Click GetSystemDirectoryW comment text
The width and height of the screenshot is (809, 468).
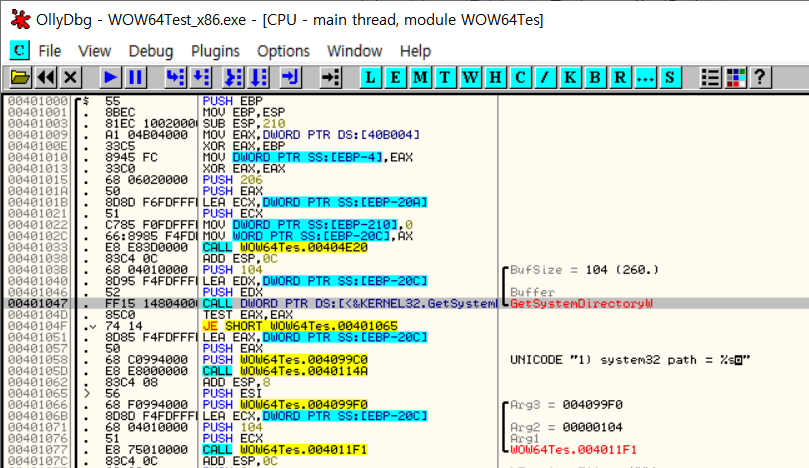581,303
